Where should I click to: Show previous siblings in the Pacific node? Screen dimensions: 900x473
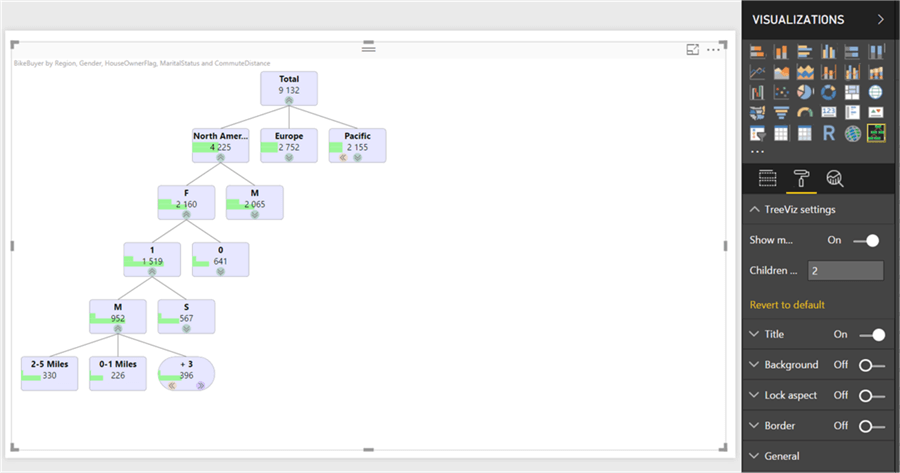(343, 157)
